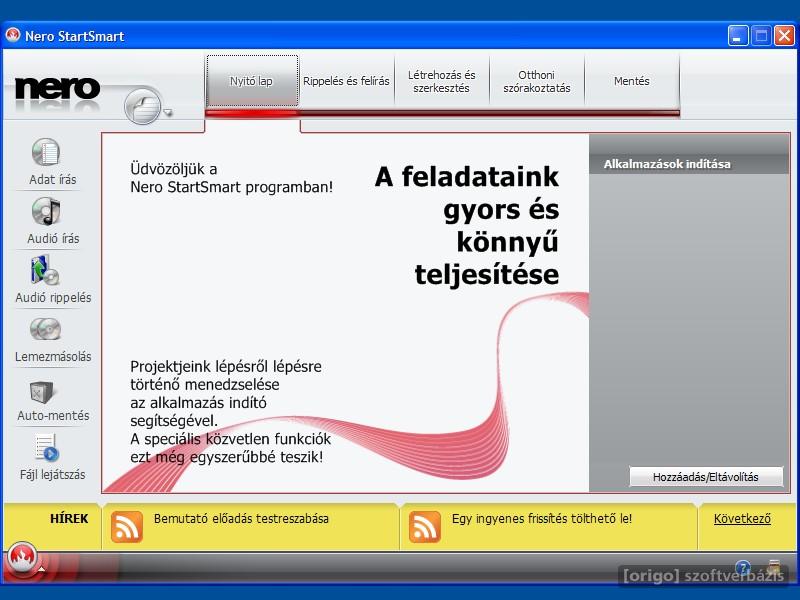
Task: Open the Egy ingyenes frissítés tölthető le! news
Action: point(542,519)
